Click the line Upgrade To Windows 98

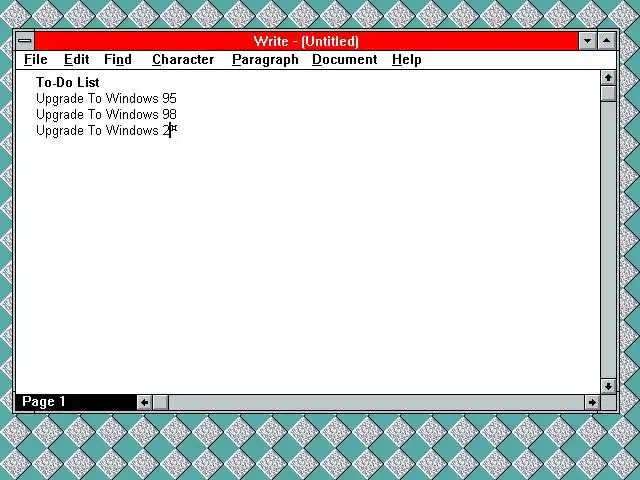(106, 114)
